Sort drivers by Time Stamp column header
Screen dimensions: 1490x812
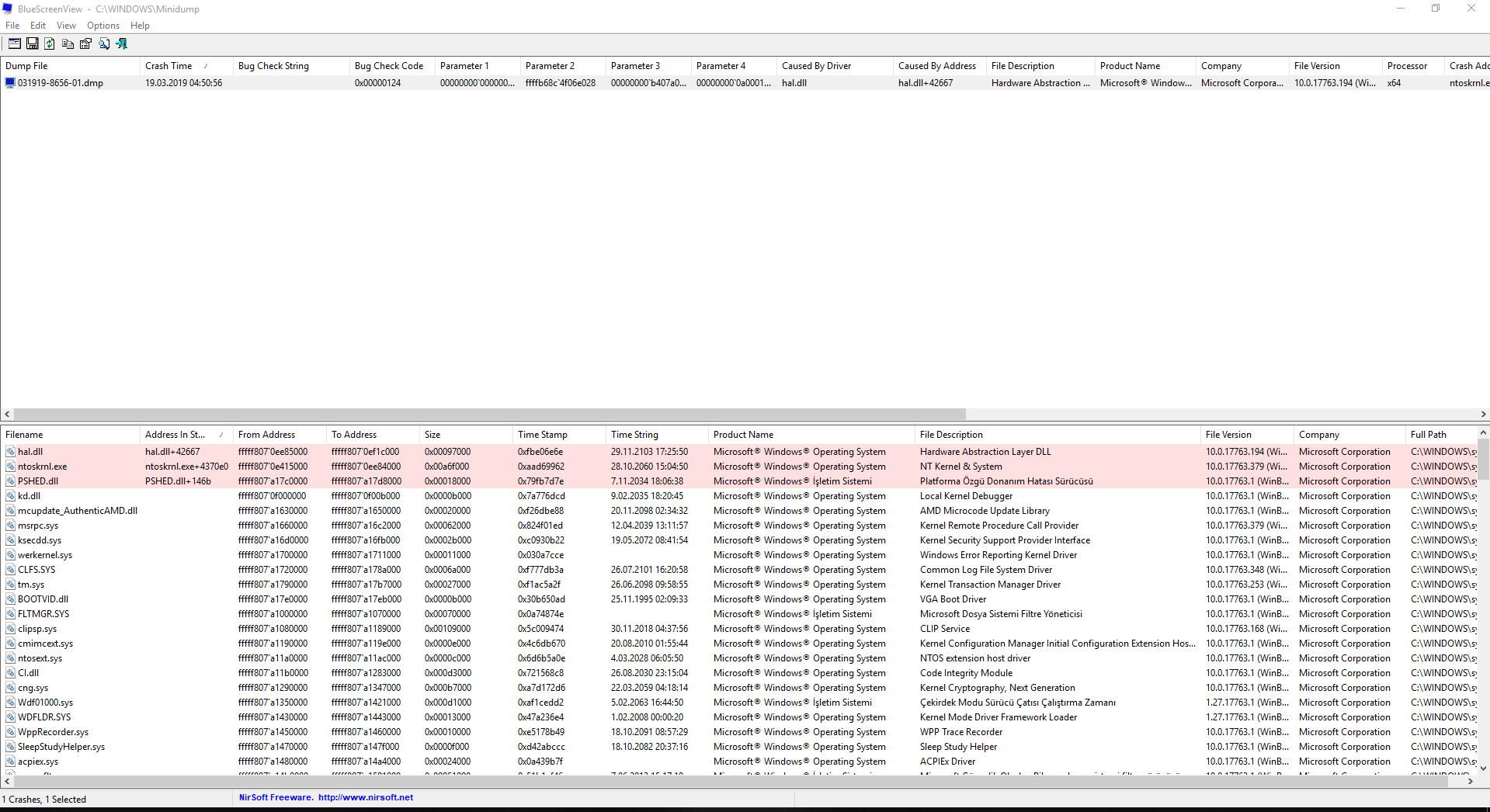559,435
